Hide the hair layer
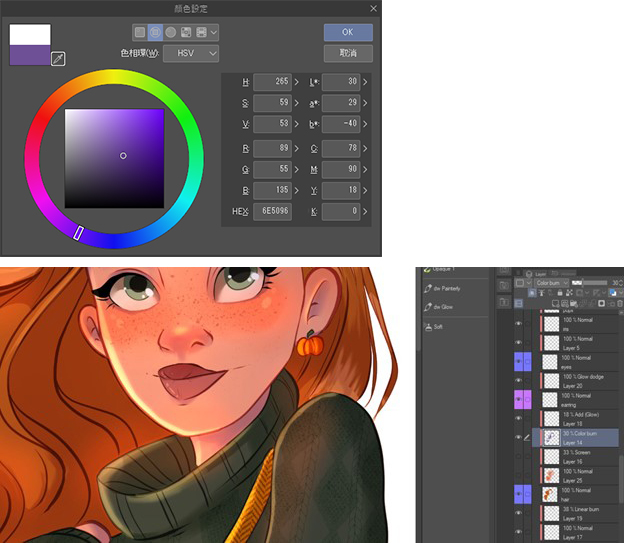Viewport: 624px width, 543px height. click(x=518, y=493)
